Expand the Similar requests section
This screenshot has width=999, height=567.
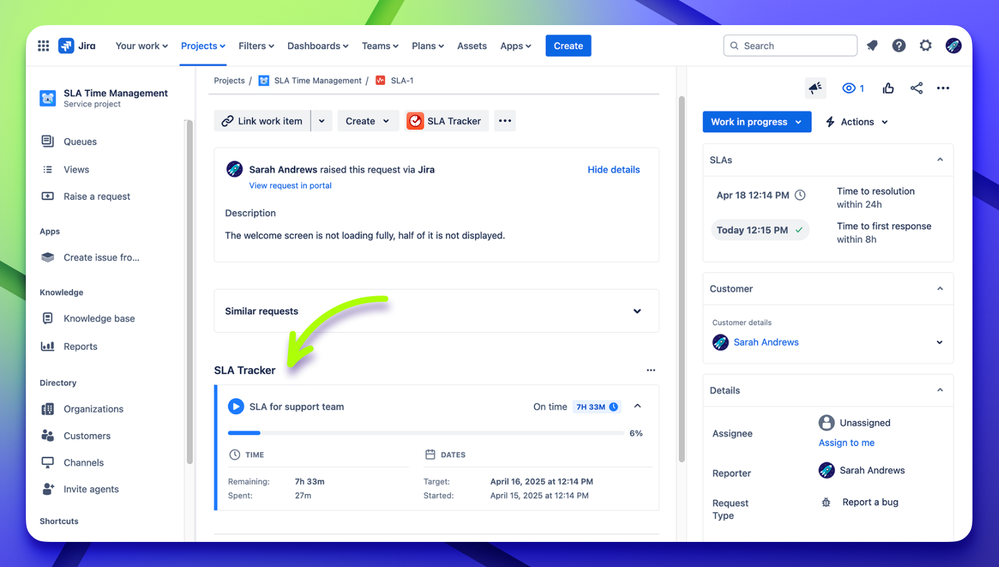pyautogui.click(x=637, y=311)
